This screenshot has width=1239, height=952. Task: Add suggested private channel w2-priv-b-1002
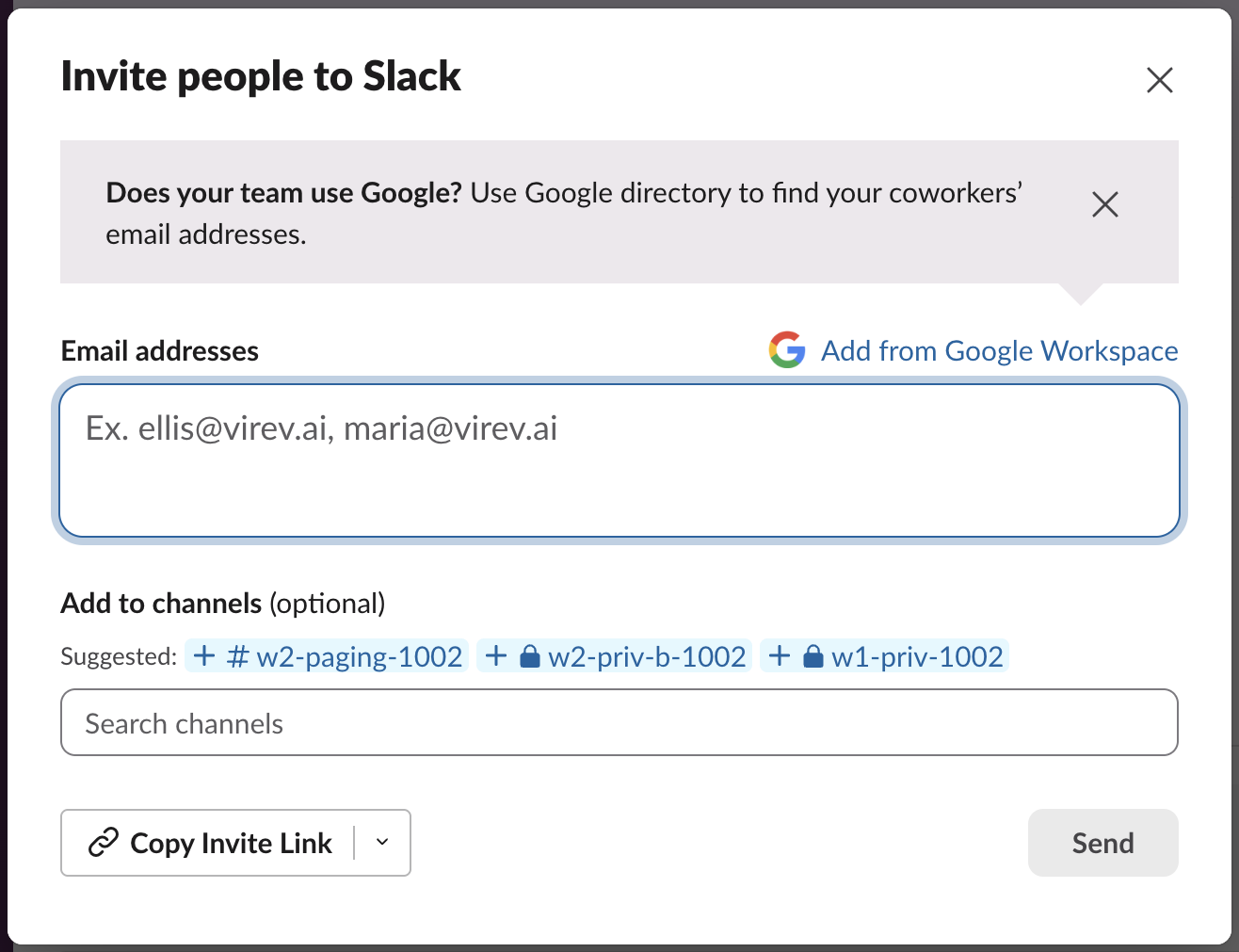[615, 656]
